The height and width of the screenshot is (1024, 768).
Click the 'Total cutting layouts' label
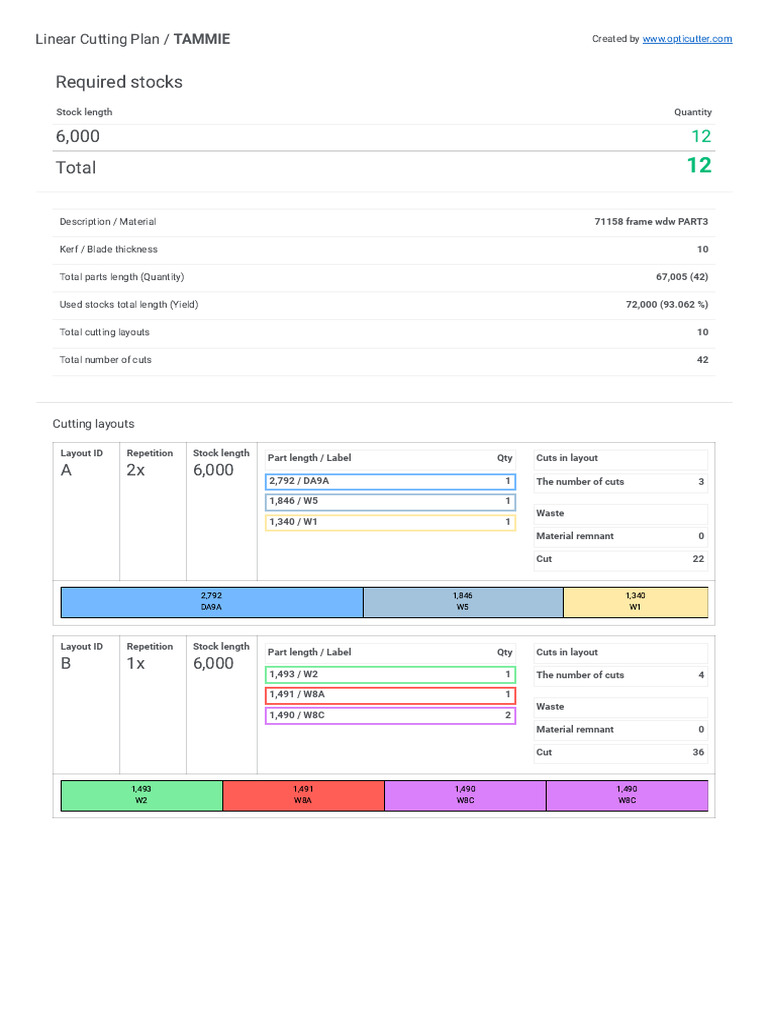coord(104,332)
